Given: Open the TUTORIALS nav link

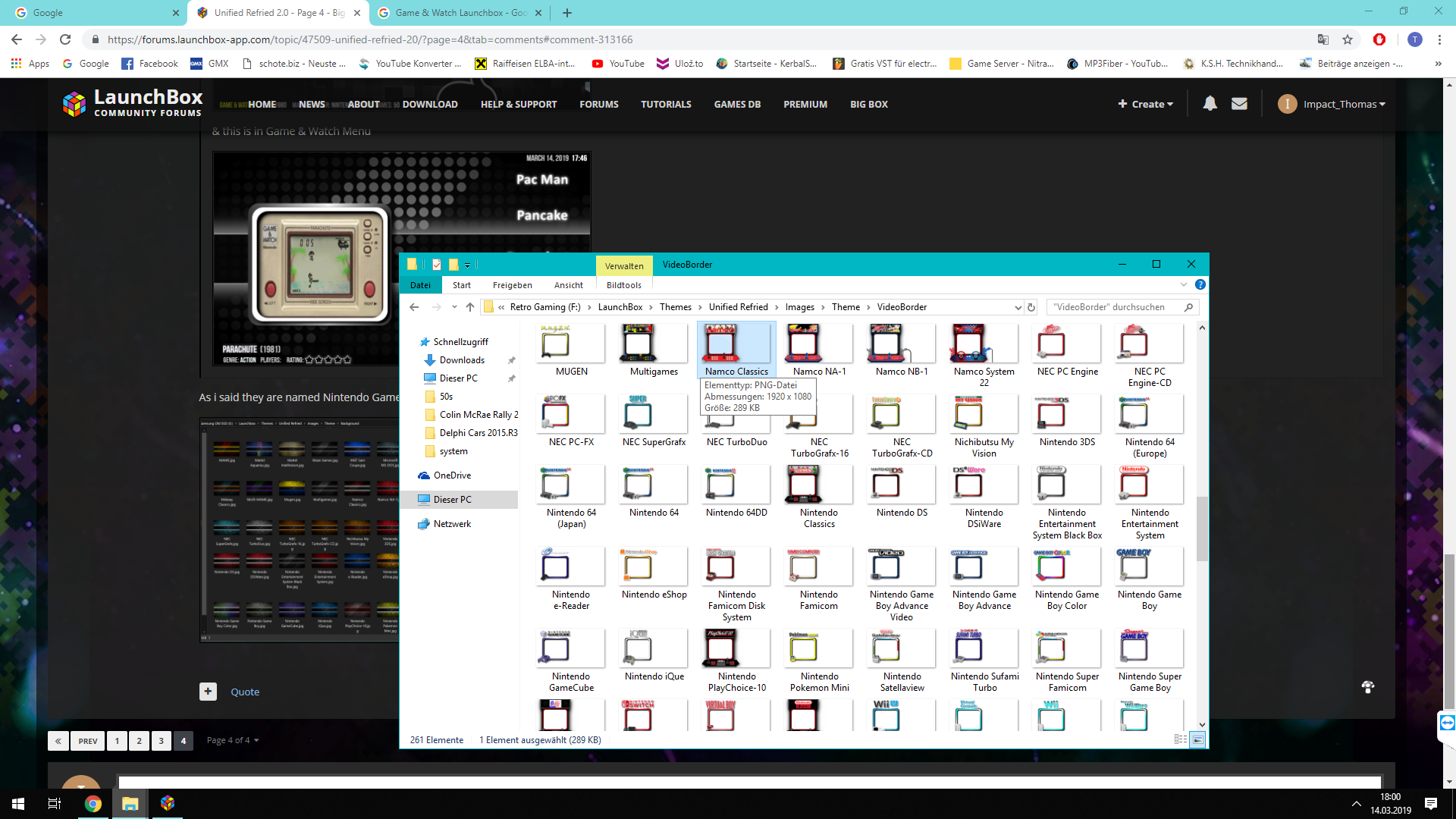Looking at the screenshot, I should pyautogui.click(x=666, y=105).
